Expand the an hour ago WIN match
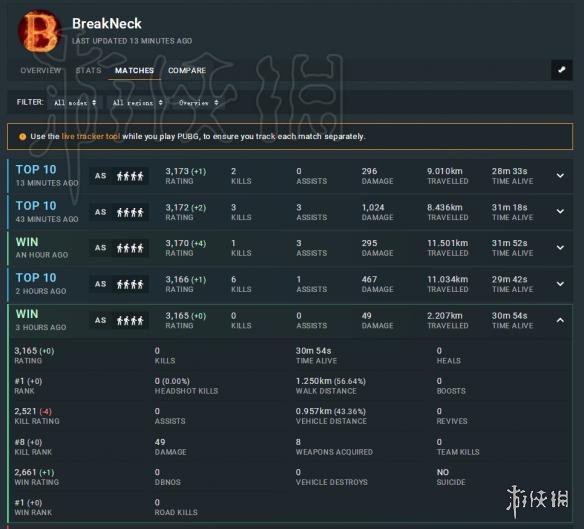The height and width of the screenshot is (529, 584). (560, 247)
